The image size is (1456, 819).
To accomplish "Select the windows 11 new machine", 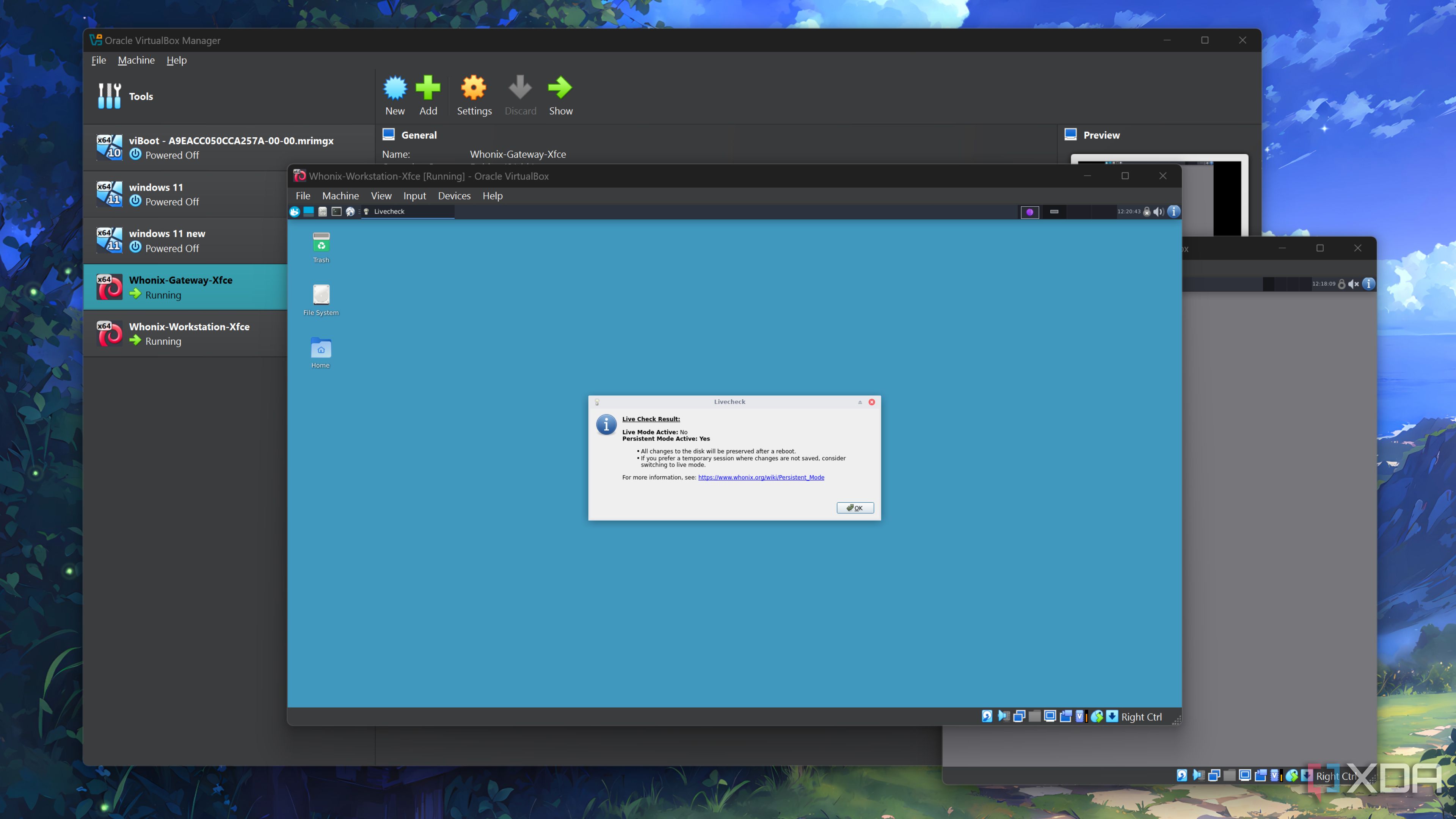I will 167,240.
